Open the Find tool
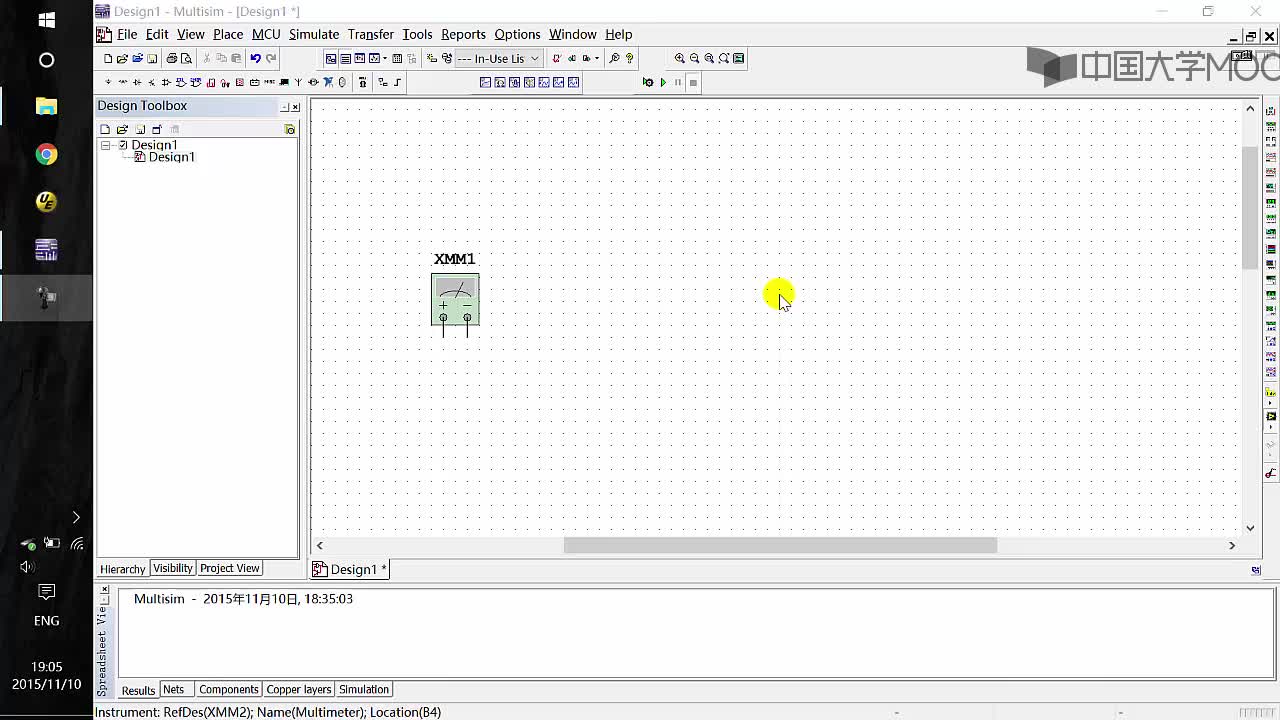Image resolution: width=1280 pixels, height=720 pixels. [614, 58]
